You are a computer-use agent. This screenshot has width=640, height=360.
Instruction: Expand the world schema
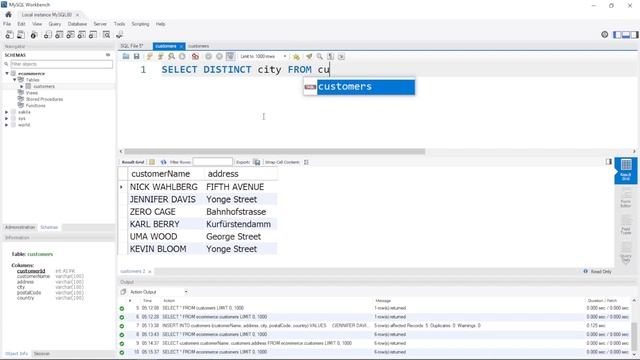coord(7,125)
